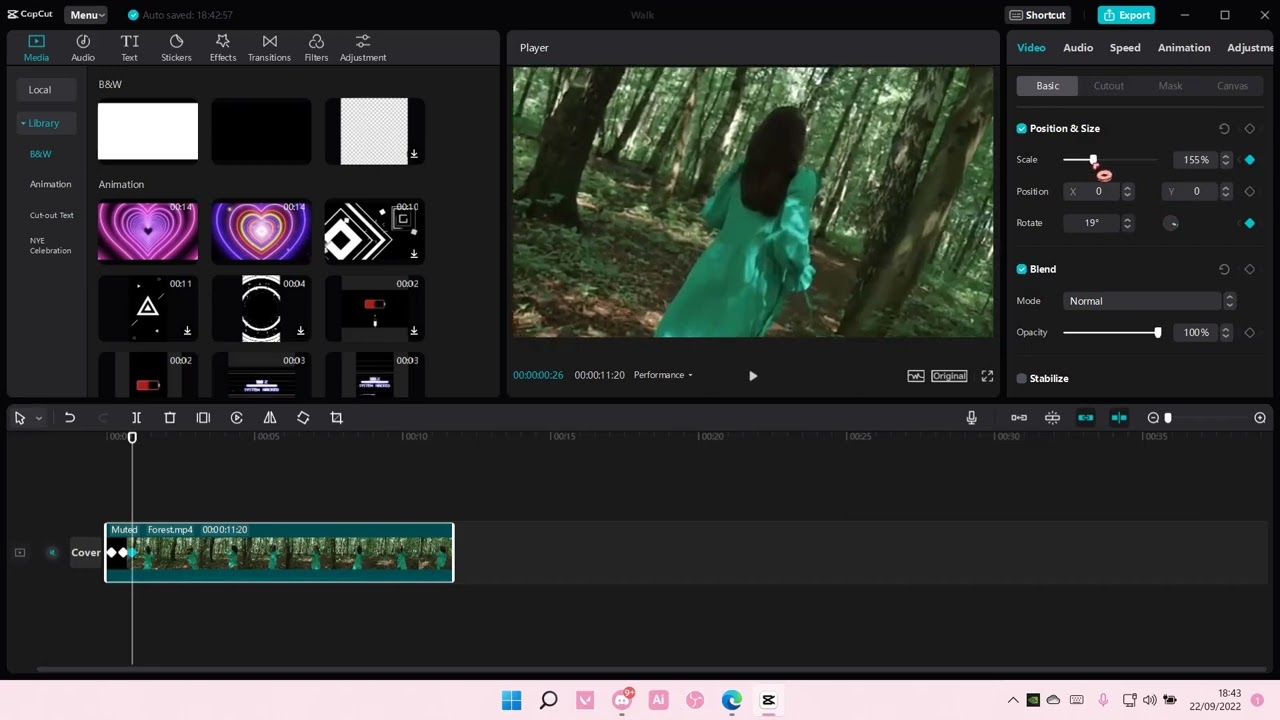The height and width of the screenshot is (720, 1280).
Task: Play the video preview
Action: coord(753,376)
